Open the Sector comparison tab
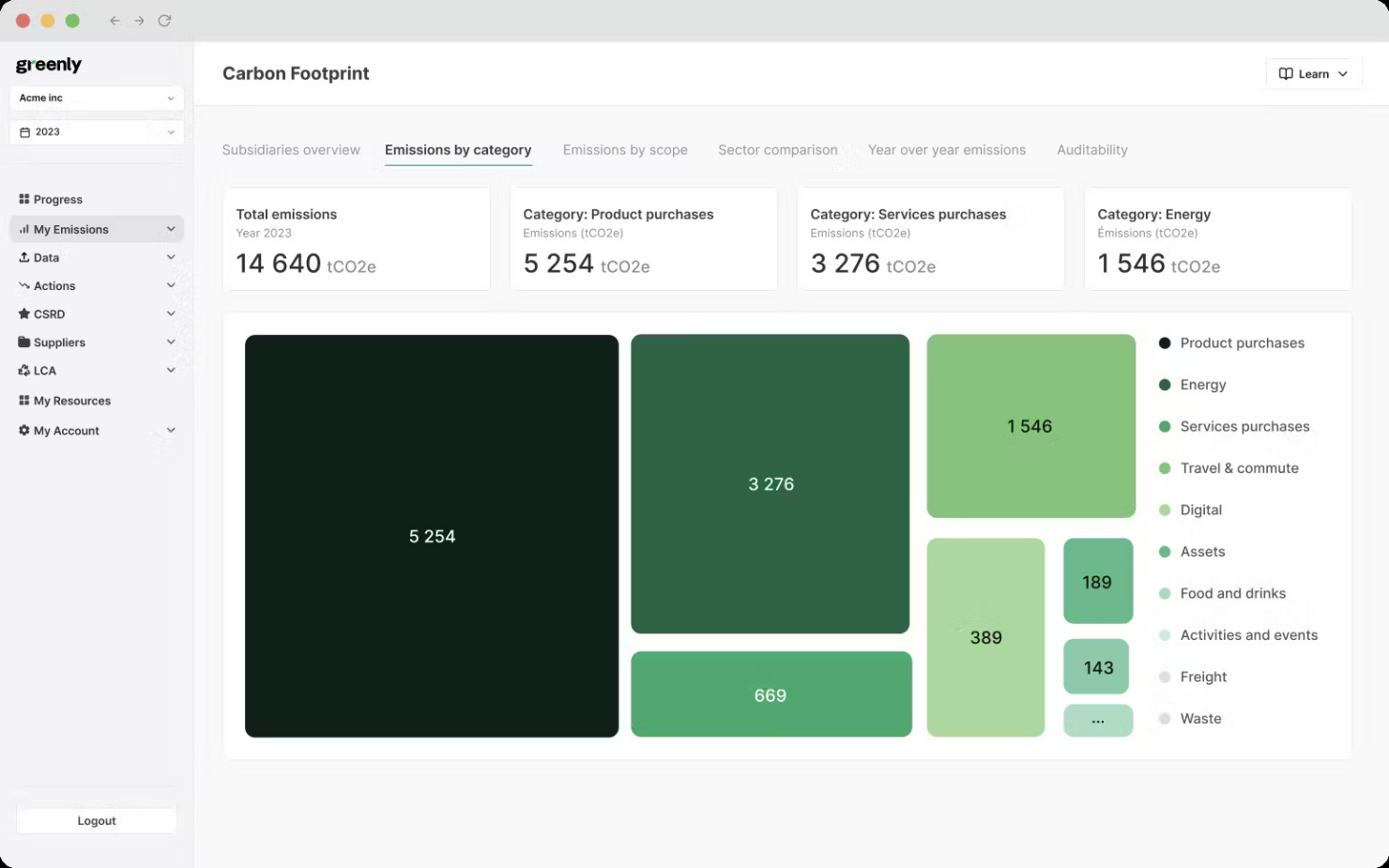 point(778,150)
